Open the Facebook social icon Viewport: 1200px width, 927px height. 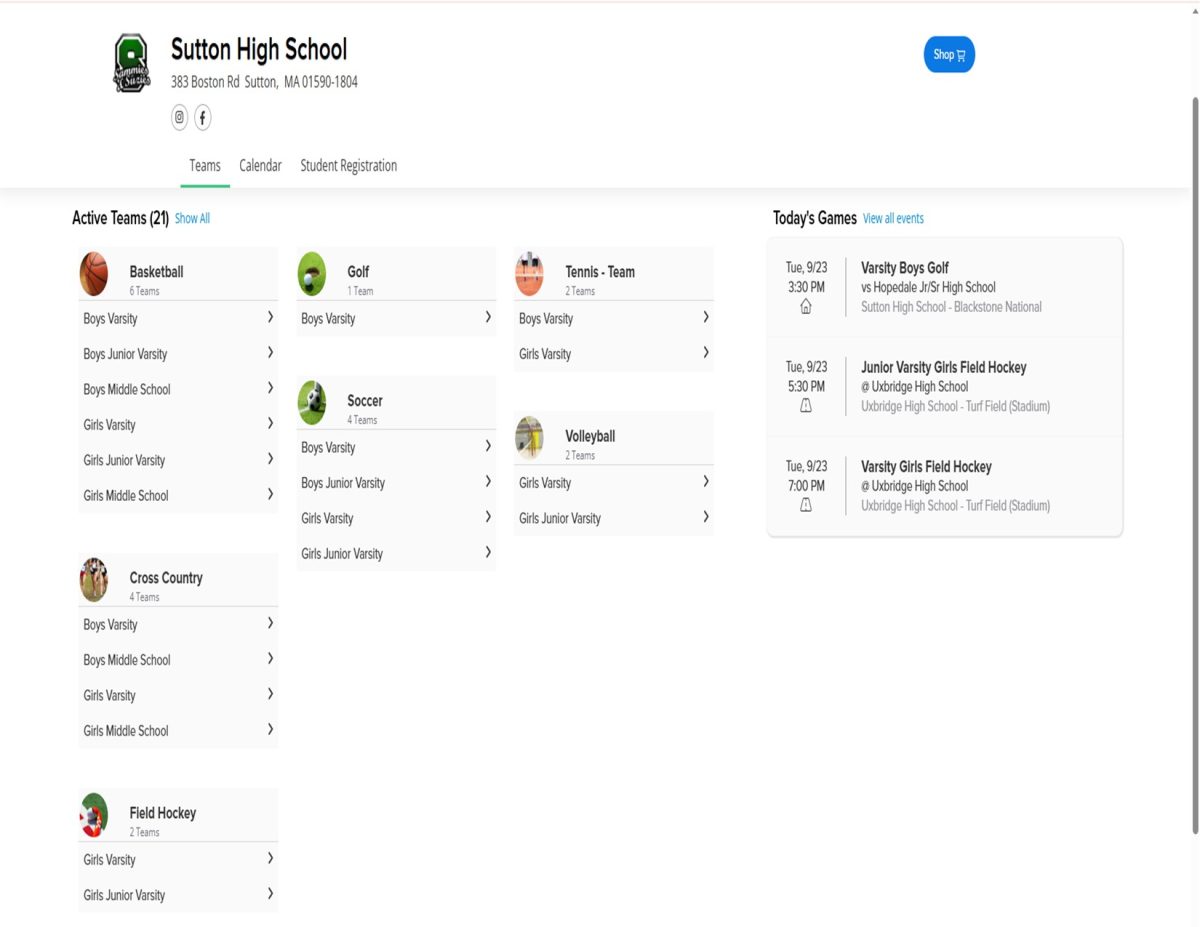(202, 117)
